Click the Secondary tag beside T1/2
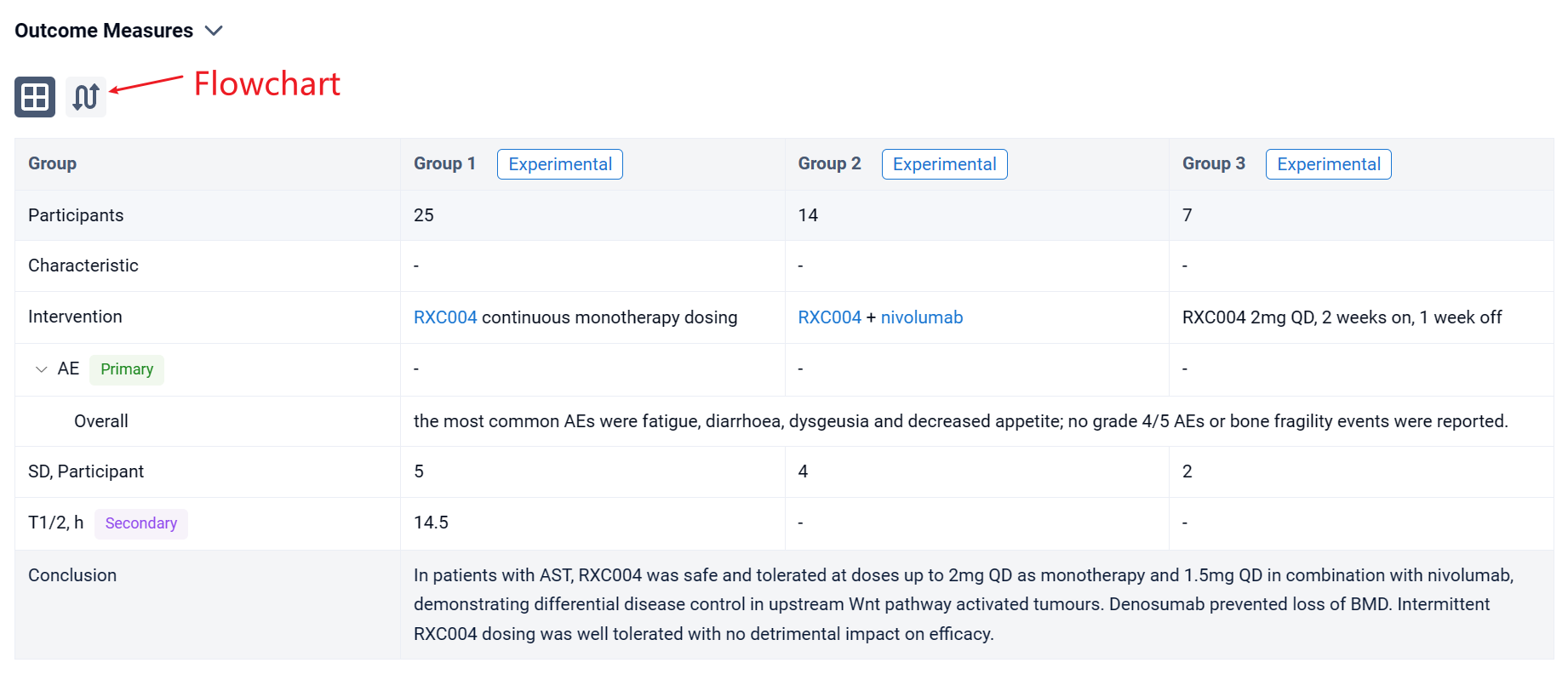This screenshot has height=674, width=1568. tap(141, 523)
